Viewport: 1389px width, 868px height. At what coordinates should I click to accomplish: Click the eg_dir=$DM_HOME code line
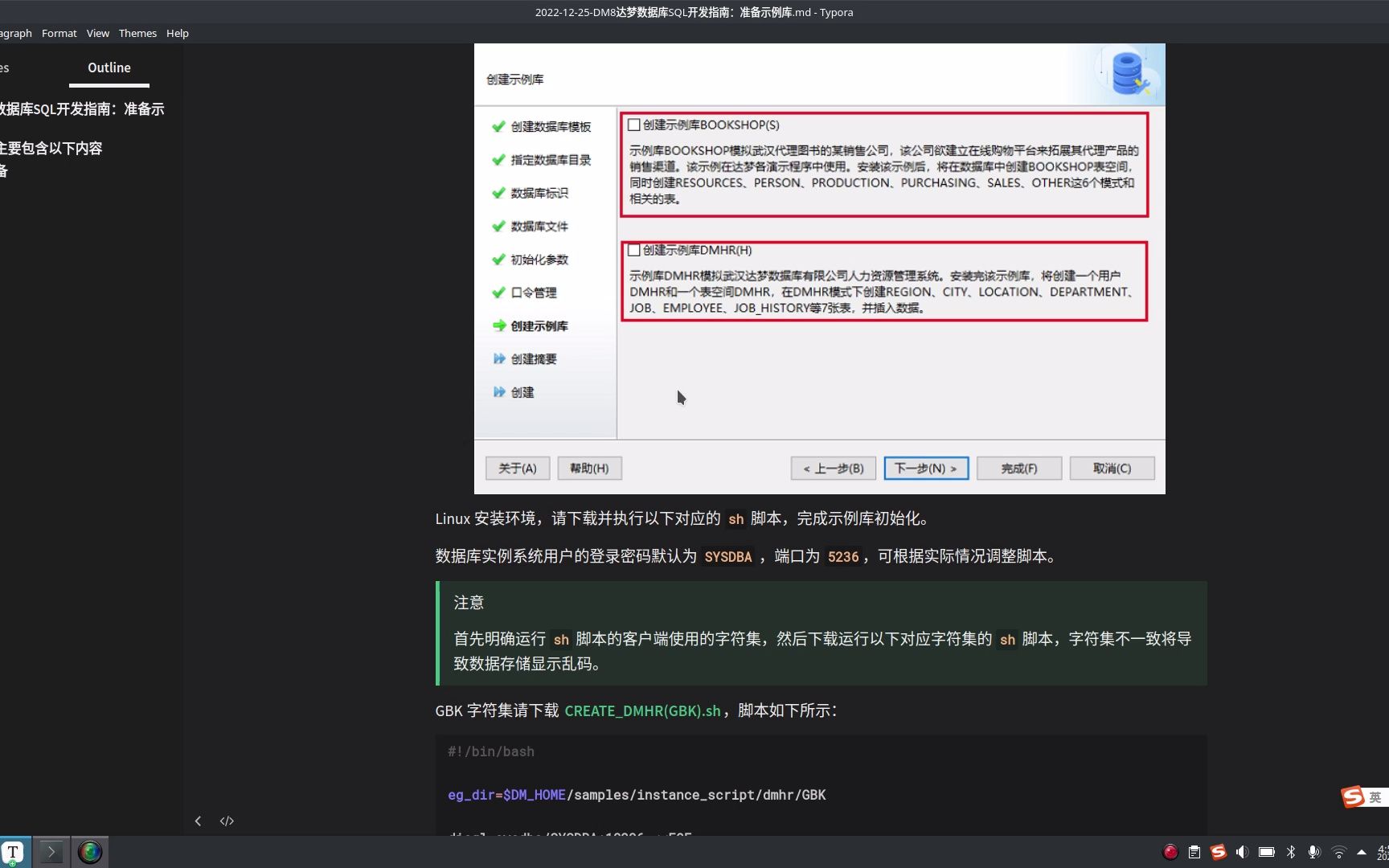click(x=637, y=795)
